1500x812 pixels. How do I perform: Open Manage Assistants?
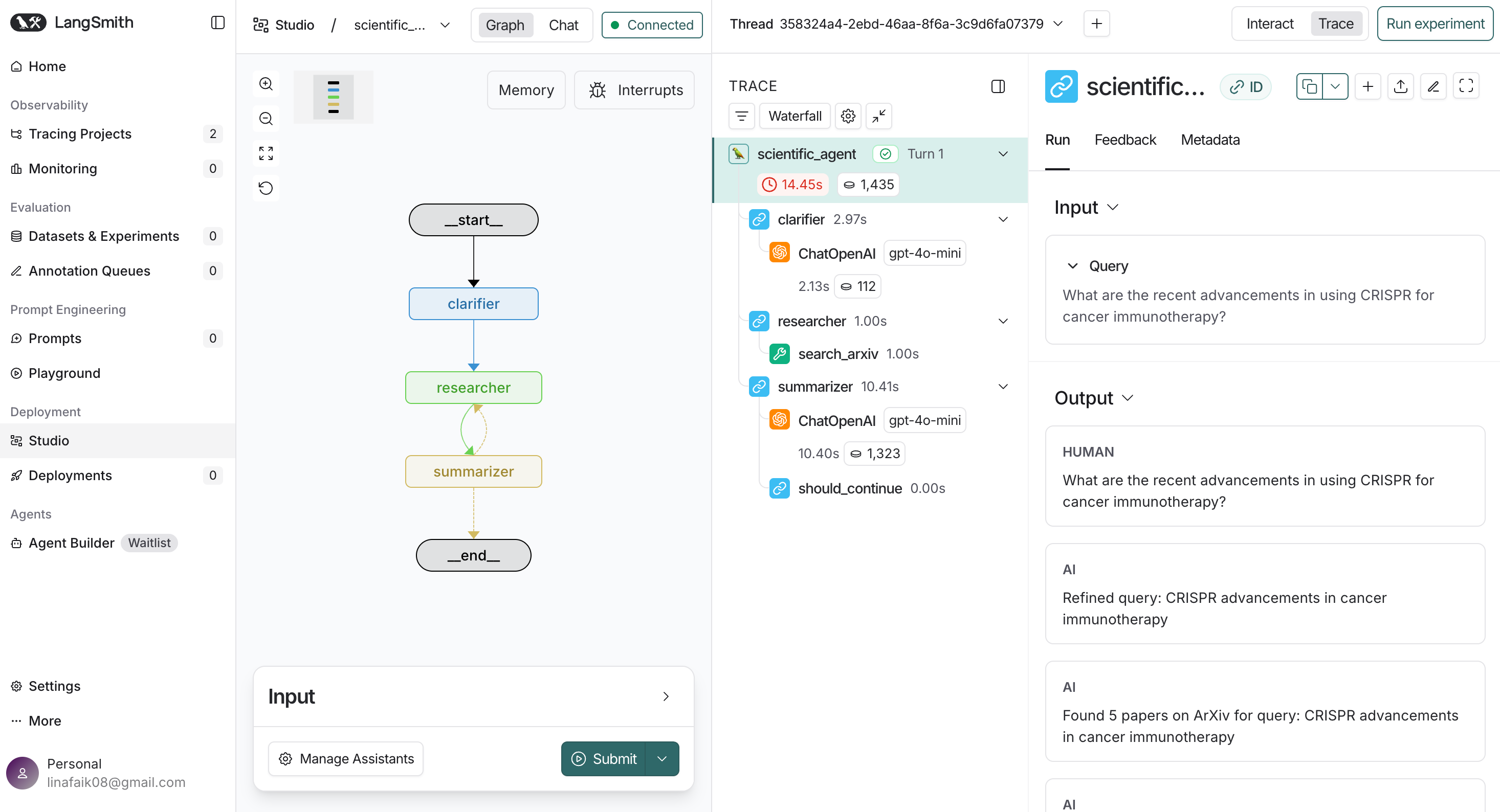click(x=346, y=758)
